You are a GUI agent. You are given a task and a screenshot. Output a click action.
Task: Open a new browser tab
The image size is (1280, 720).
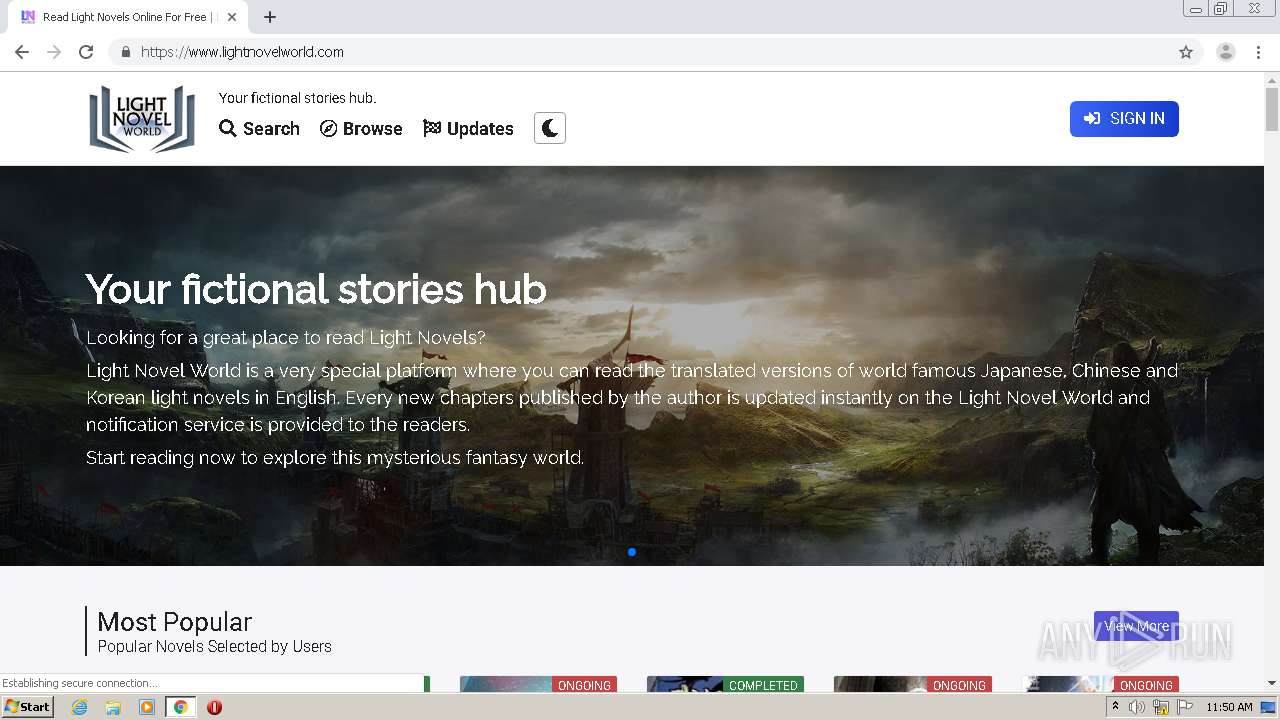pyautogui.click(x=270, y=17)
